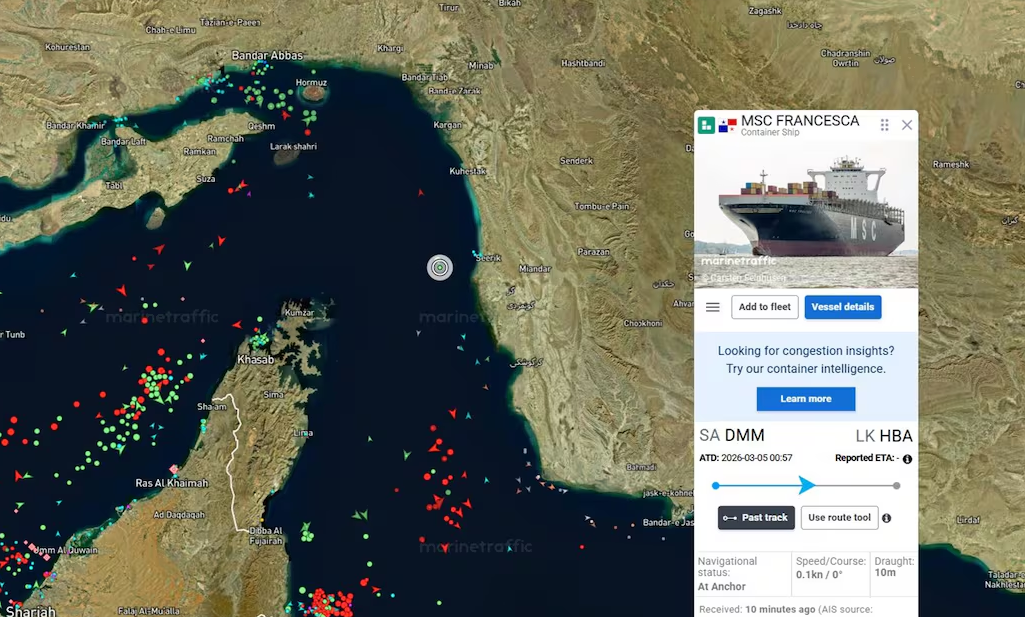This screenshot has height=617, width=1025.
Task: Open the MSC FRANCESCA ship photo
Action: [806, 213]
